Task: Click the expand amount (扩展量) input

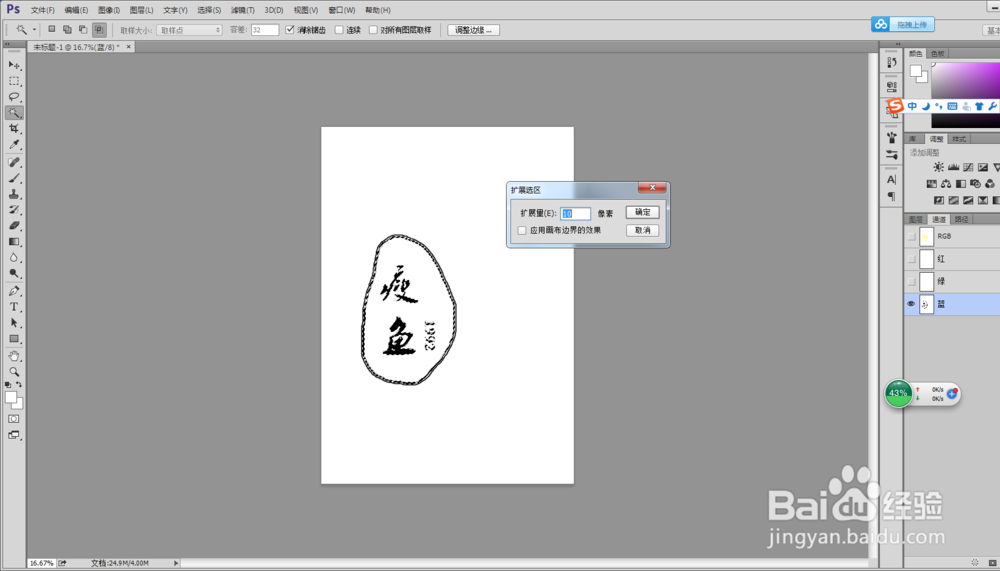Action: click(575, 213)
